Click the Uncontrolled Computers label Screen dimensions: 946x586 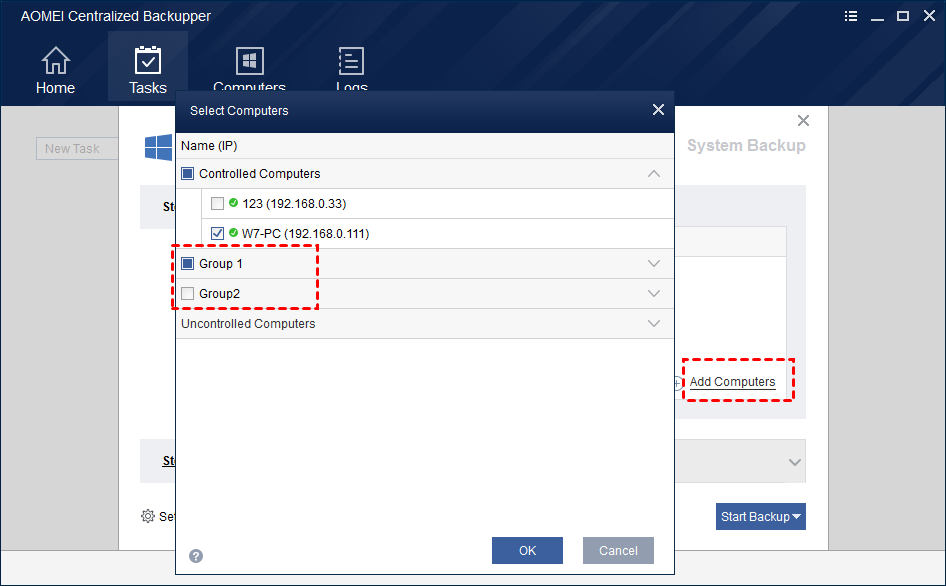point(248,323)
